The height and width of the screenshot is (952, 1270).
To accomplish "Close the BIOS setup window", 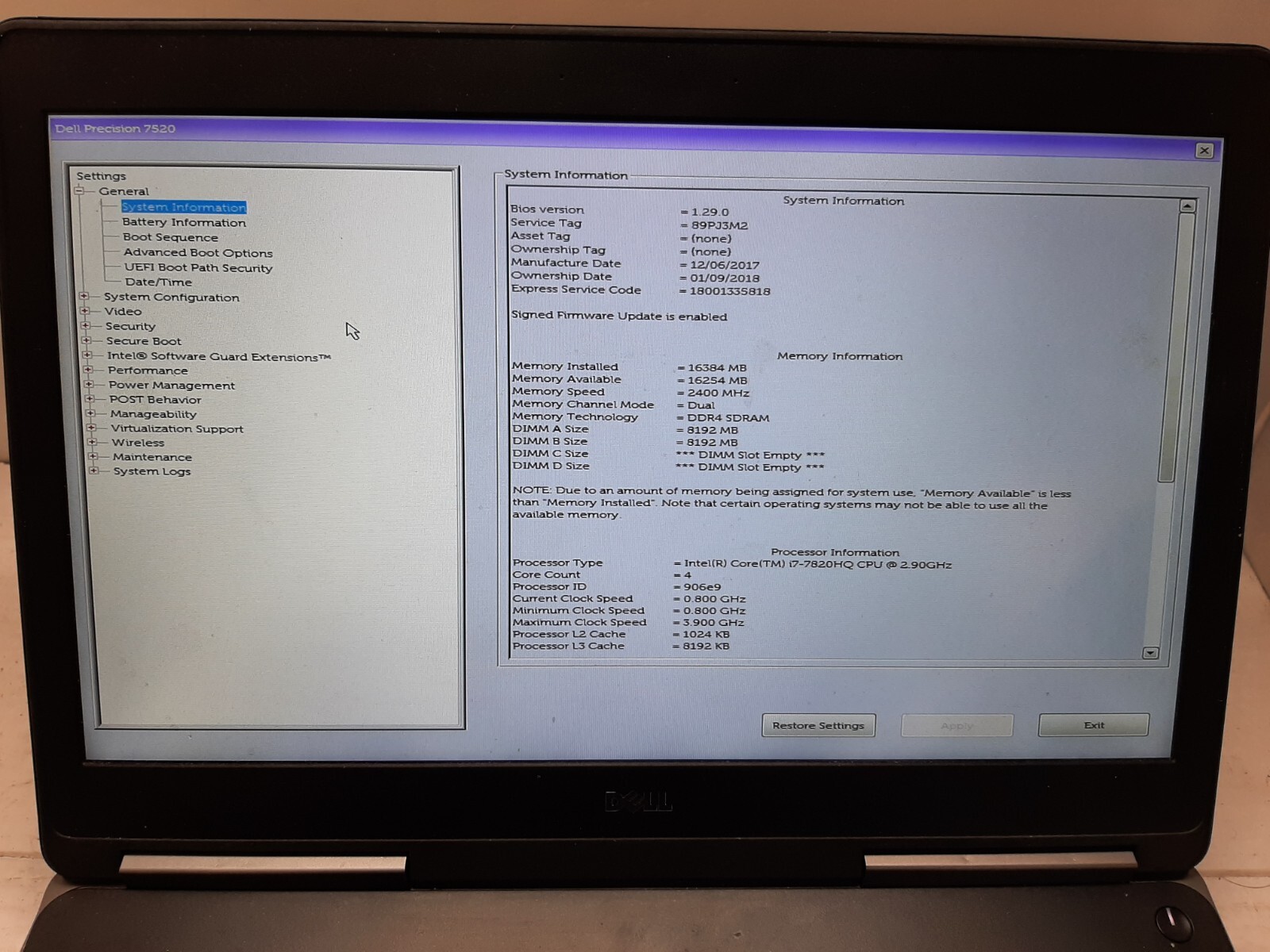I will (1204, 150).
